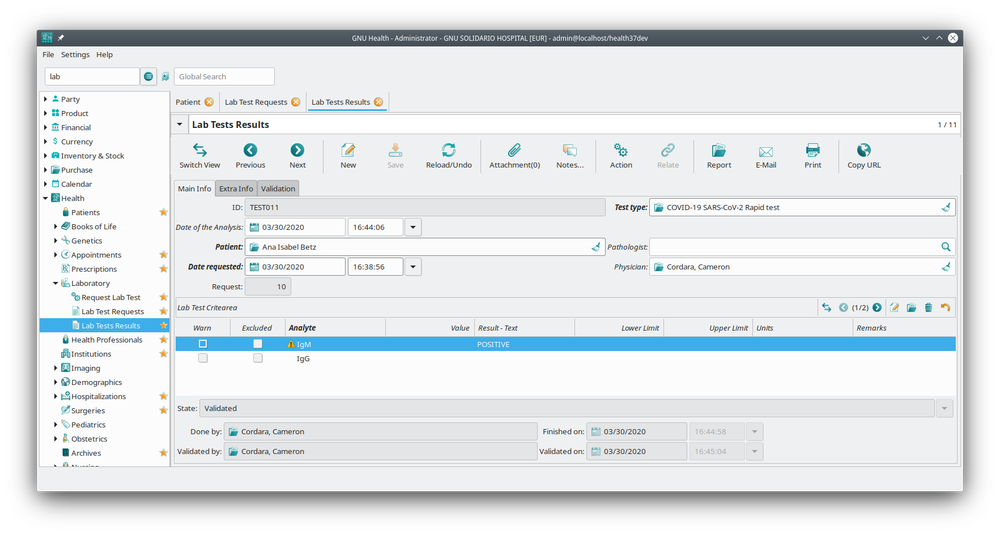The width and height of the screenshot is (1000, 535).
Task: Click the Global Search field
Action: click(x=224, y=77)
